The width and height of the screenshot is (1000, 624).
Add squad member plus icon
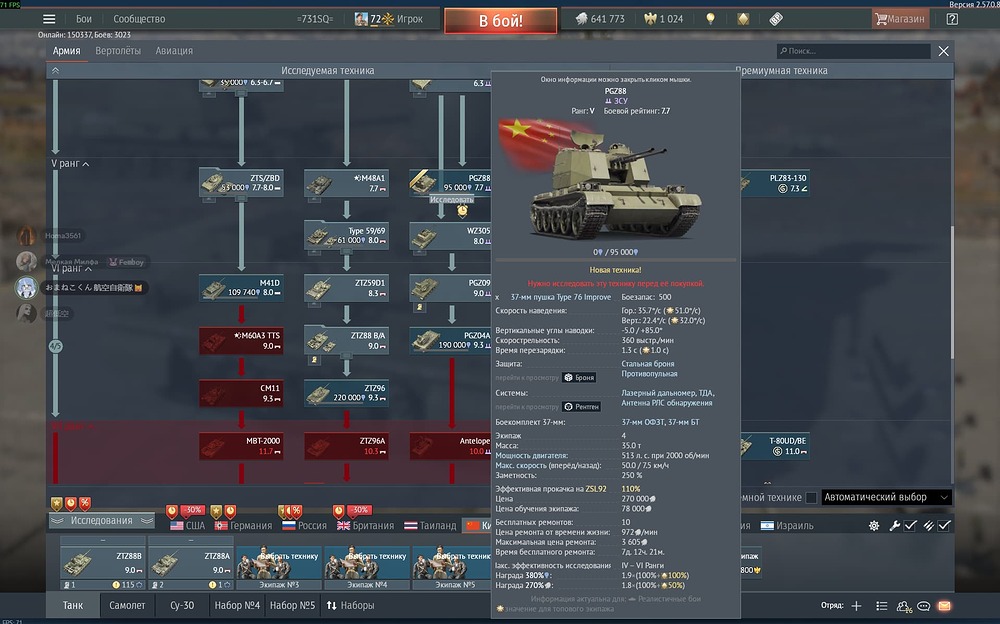pyautogui.click(x=857, y=605)
